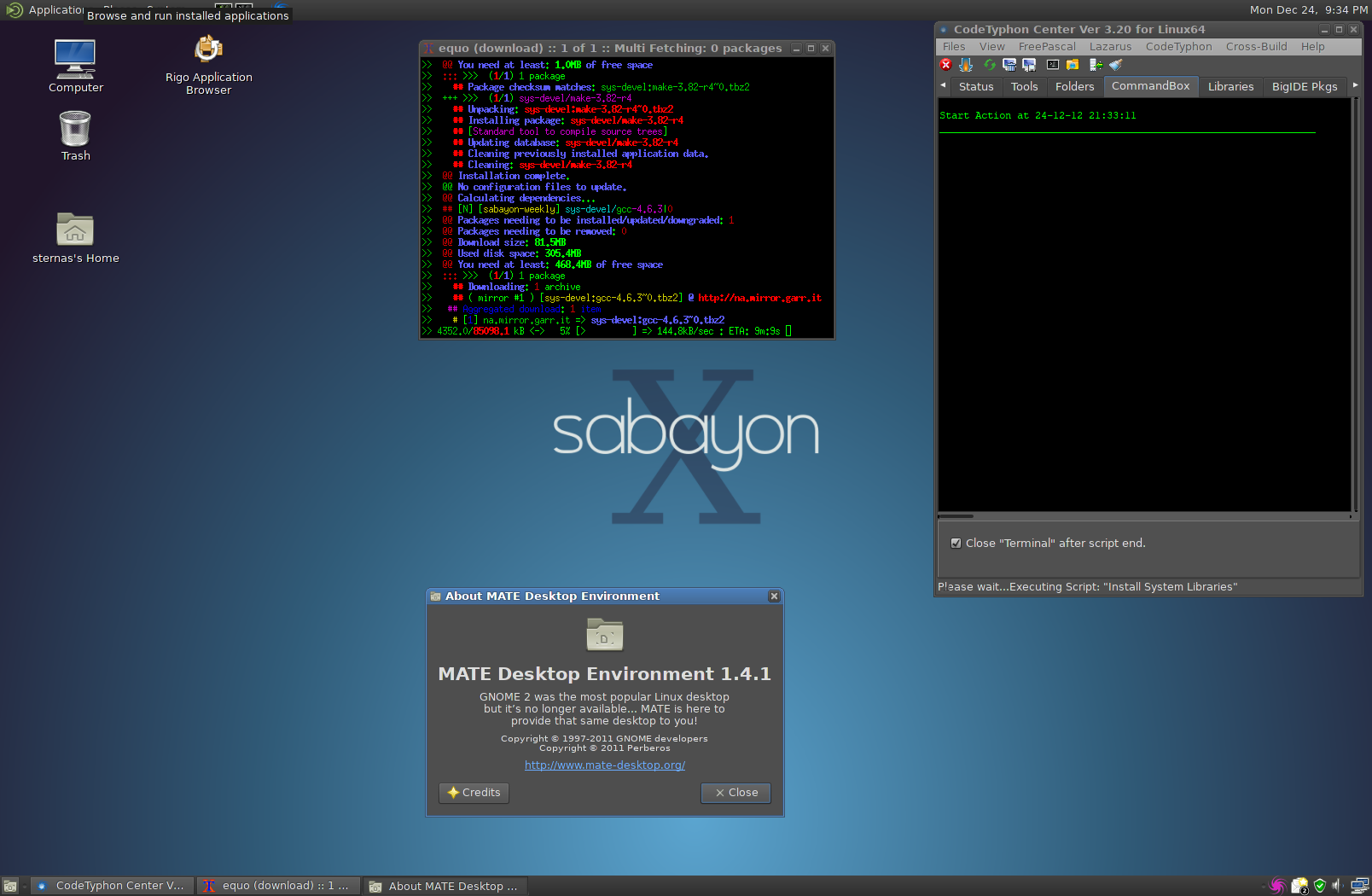Click the Credits button in About dialog
This screenshot has width=1372, height=896.
[x=474, y=793]
